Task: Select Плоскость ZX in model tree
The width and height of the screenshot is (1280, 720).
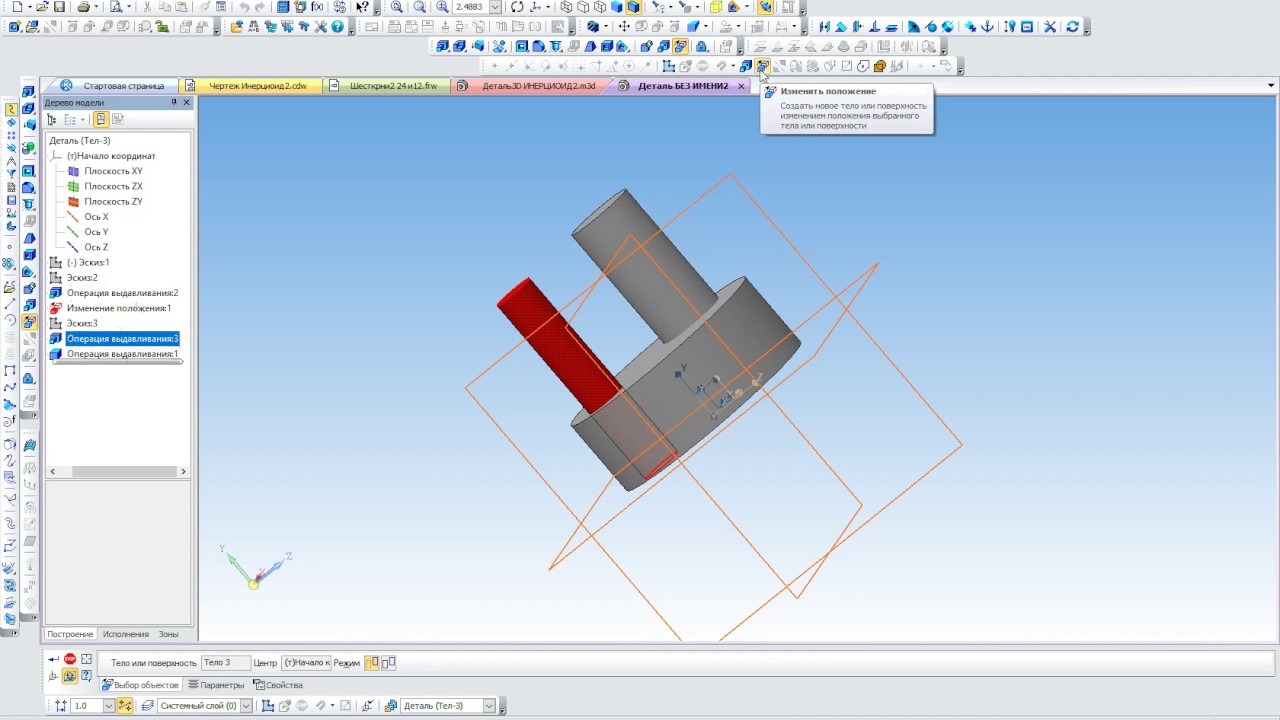Action: pyautogui.click(x=113, y=186)
